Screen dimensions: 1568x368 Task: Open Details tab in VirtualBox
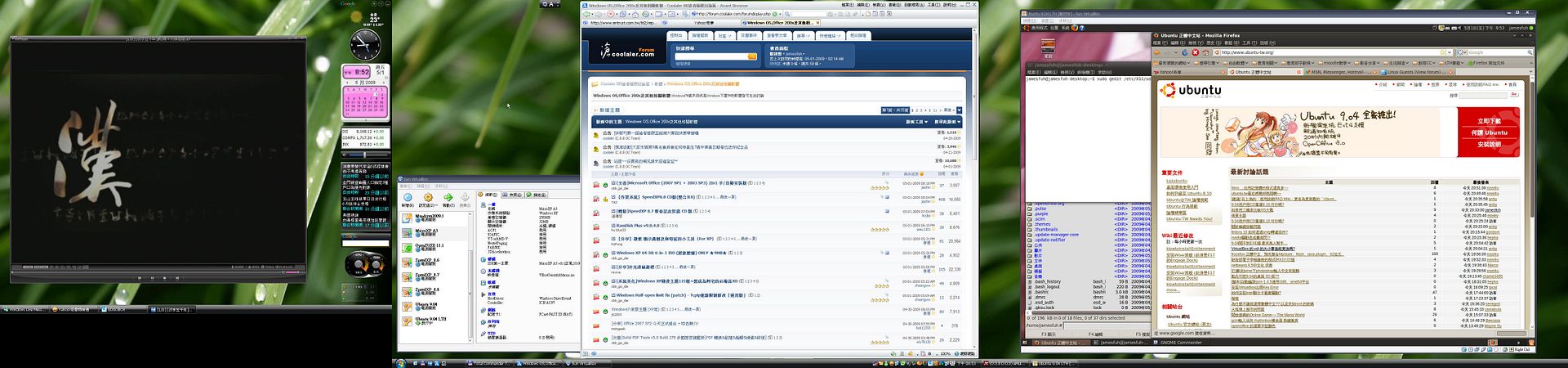point(490,195)
